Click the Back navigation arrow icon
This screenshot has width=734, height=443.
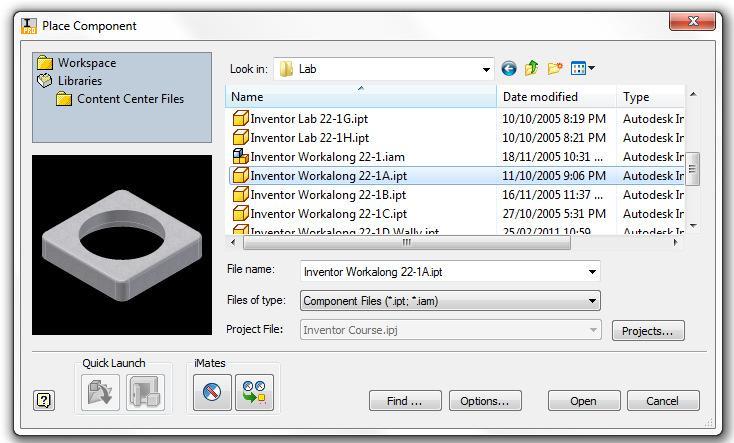click(x=509, y=69)
